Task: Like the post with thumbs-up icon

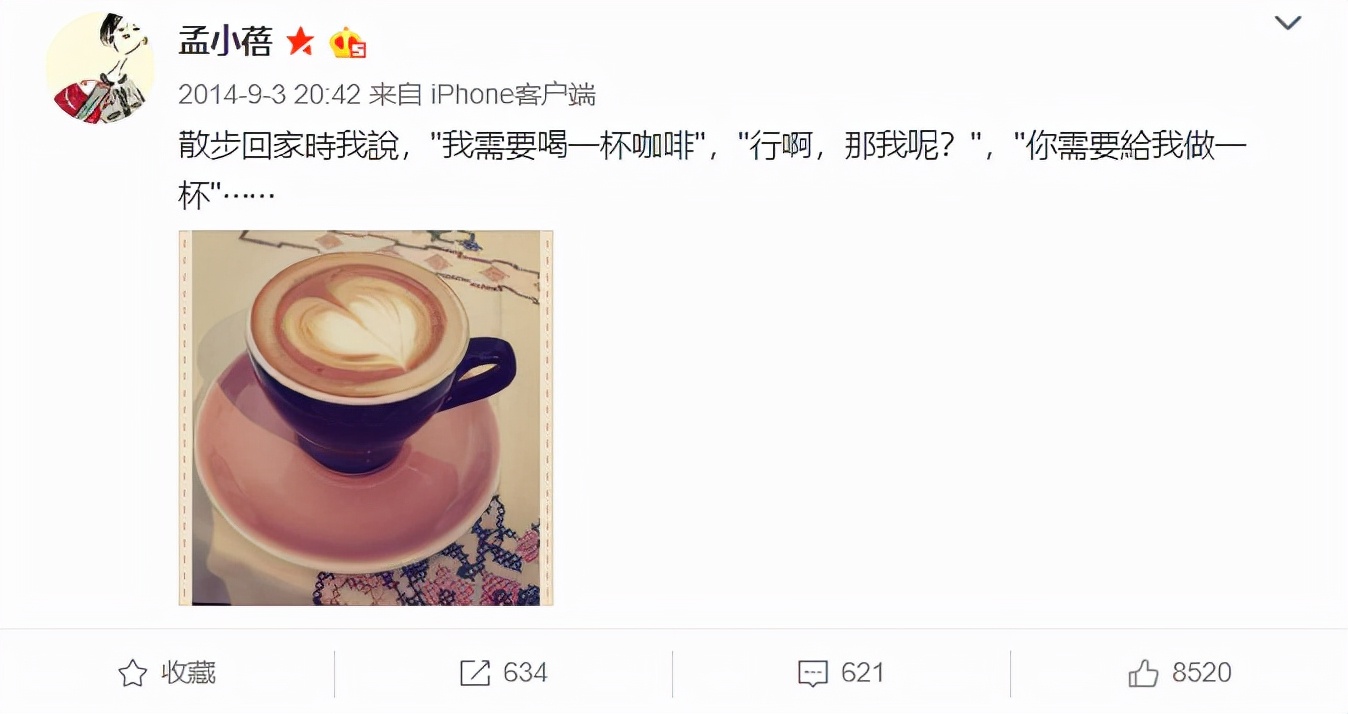Action: (x=1143, y=673)
